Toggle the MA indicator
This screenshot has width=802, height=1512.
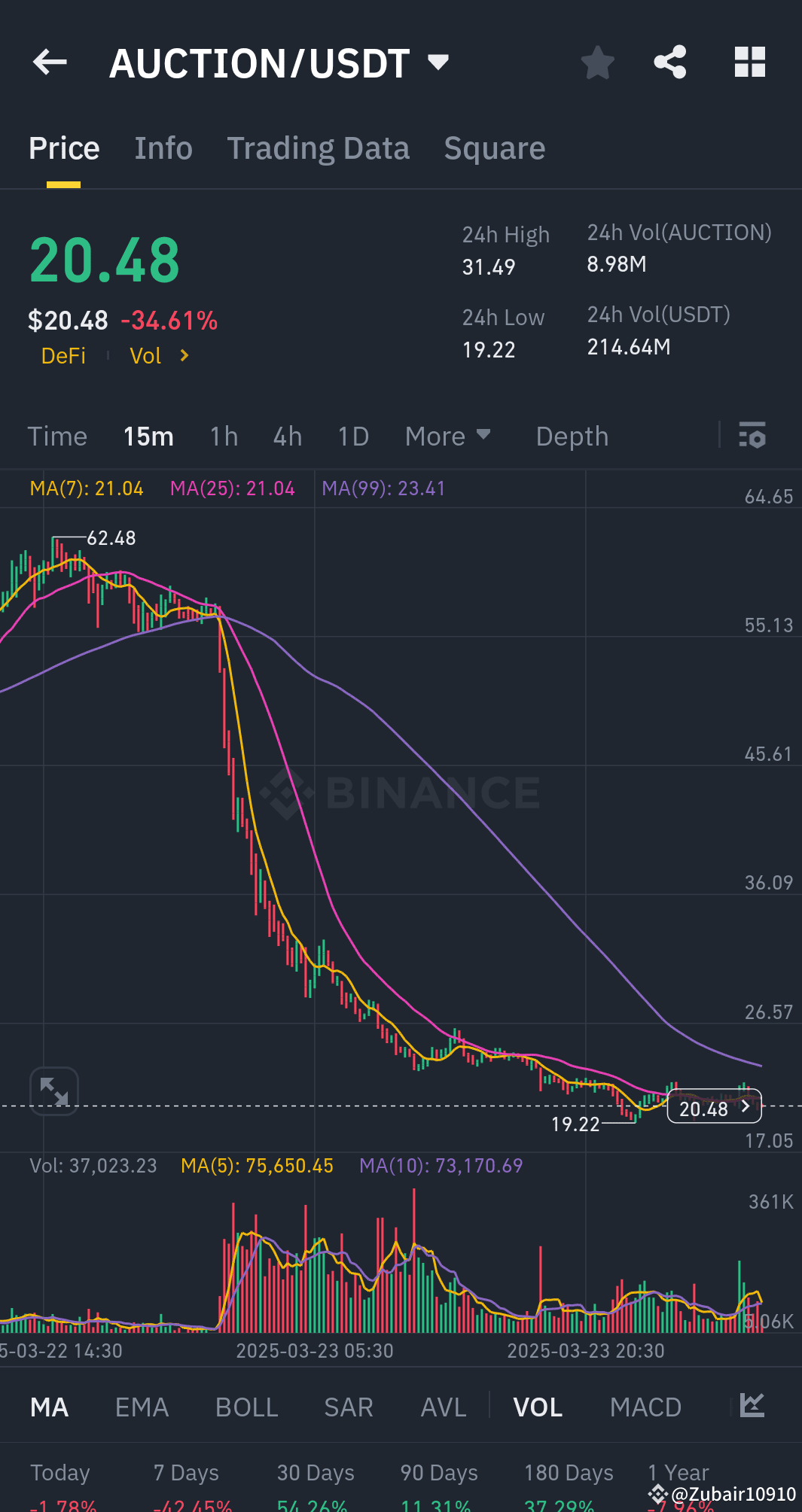(x=50, y=1407)
